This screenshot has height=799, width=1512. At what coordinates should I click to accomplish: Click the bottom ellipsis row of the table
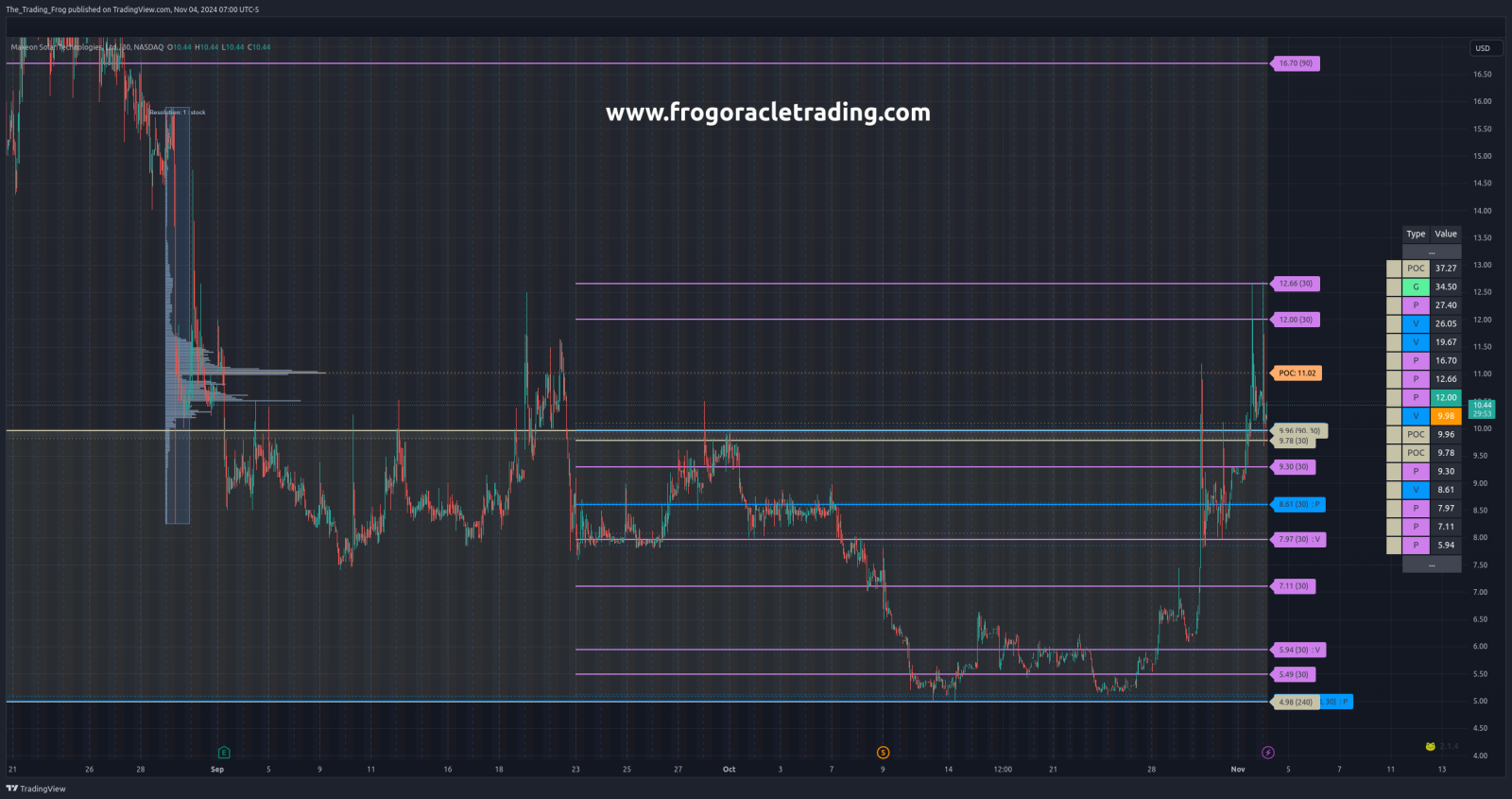coord(1432,564)
